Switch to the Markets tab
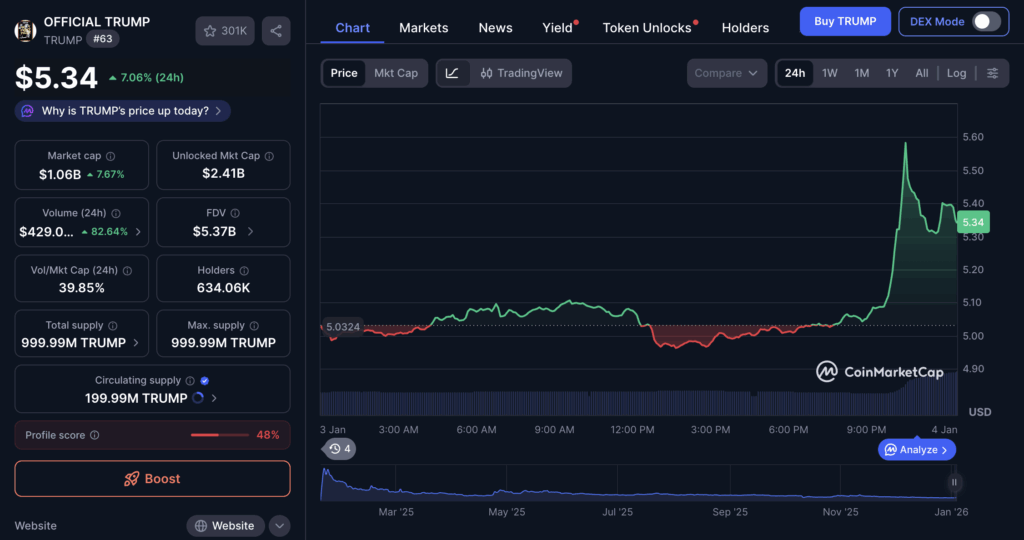Image resolution: width=1024 pixels, height=540 pixels. click(x=424, y=28)
